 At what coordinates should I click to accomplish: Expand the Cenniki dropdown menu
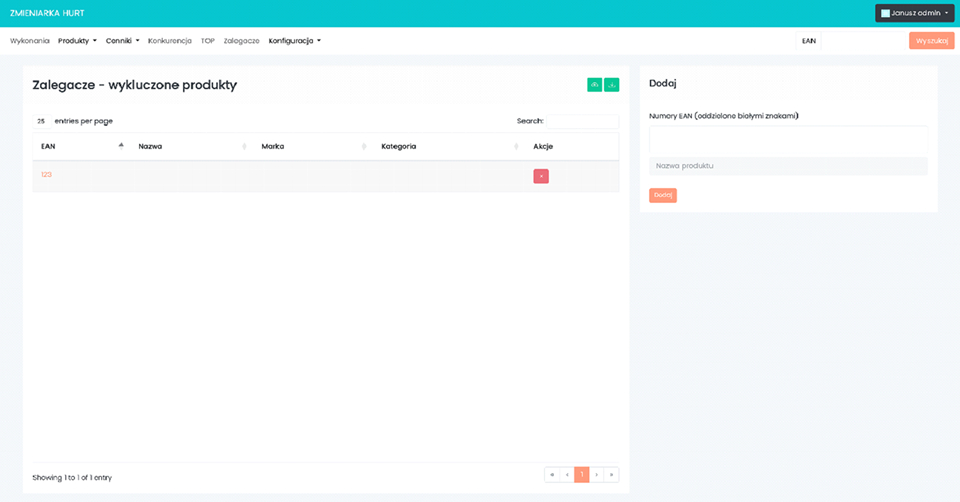[x=122, y=41]
